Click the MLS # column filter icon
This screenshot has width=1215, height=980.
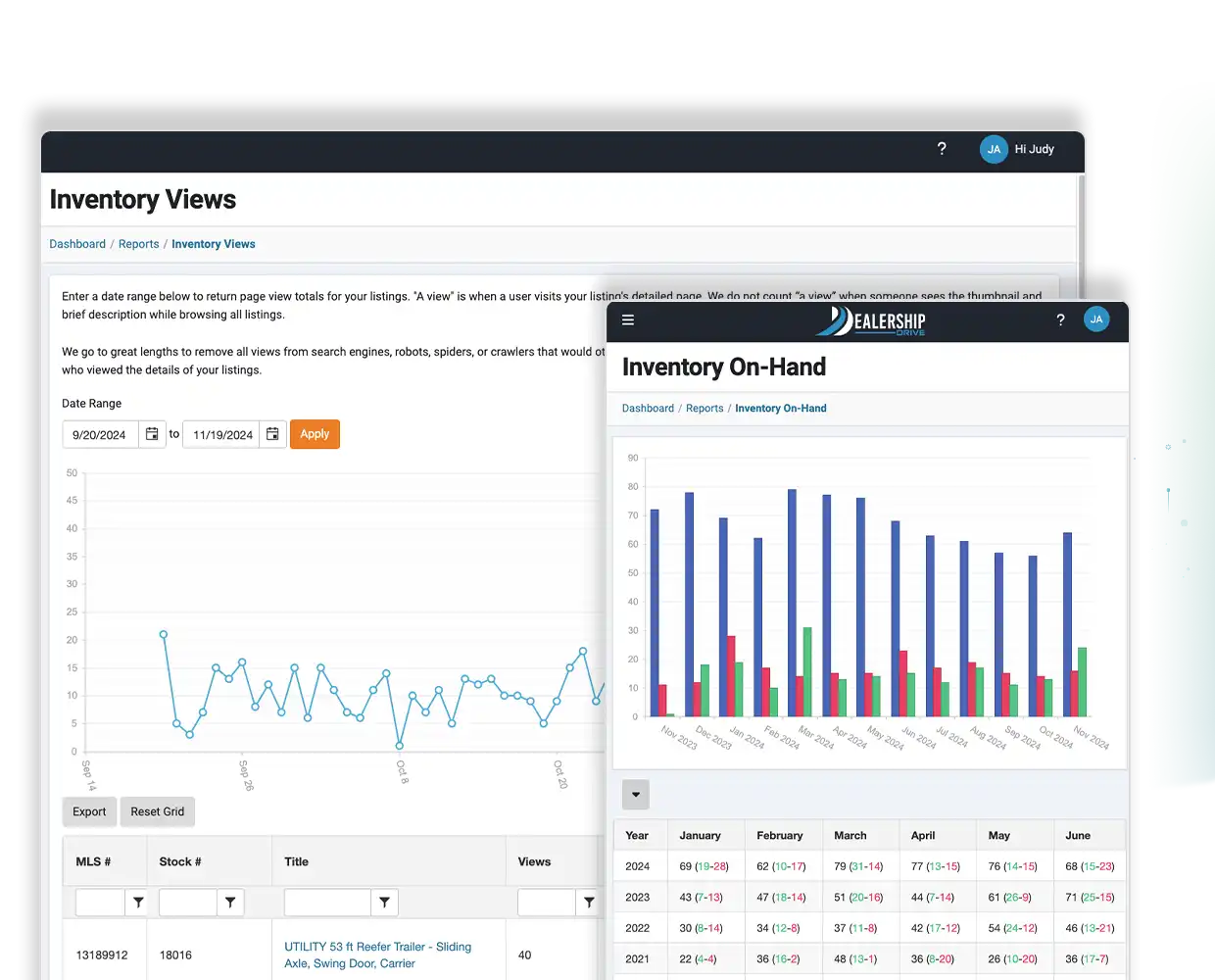tap(138, 903)
